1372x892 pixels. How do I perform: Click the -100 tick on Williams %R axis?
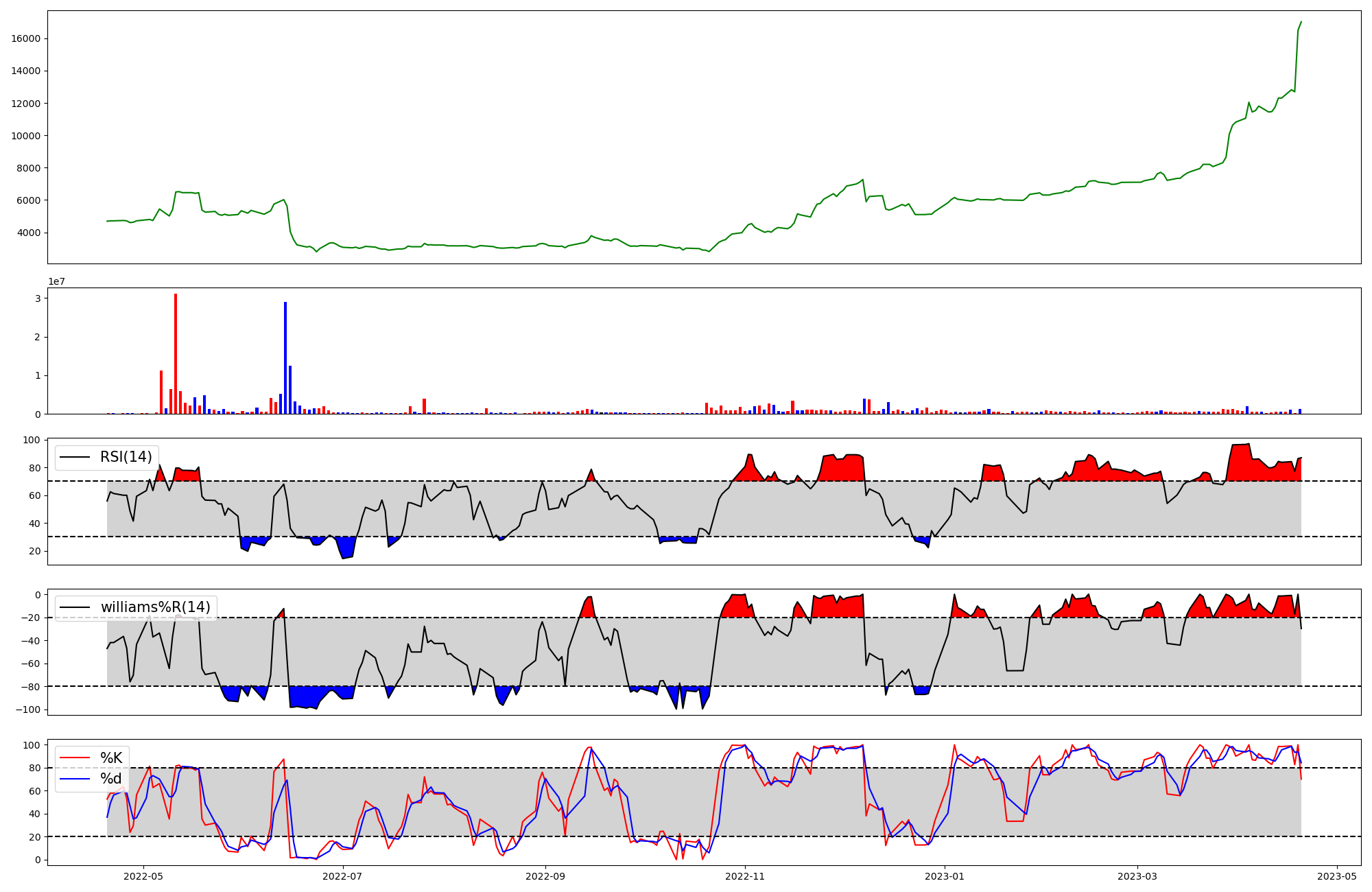(x=27, y=709)
